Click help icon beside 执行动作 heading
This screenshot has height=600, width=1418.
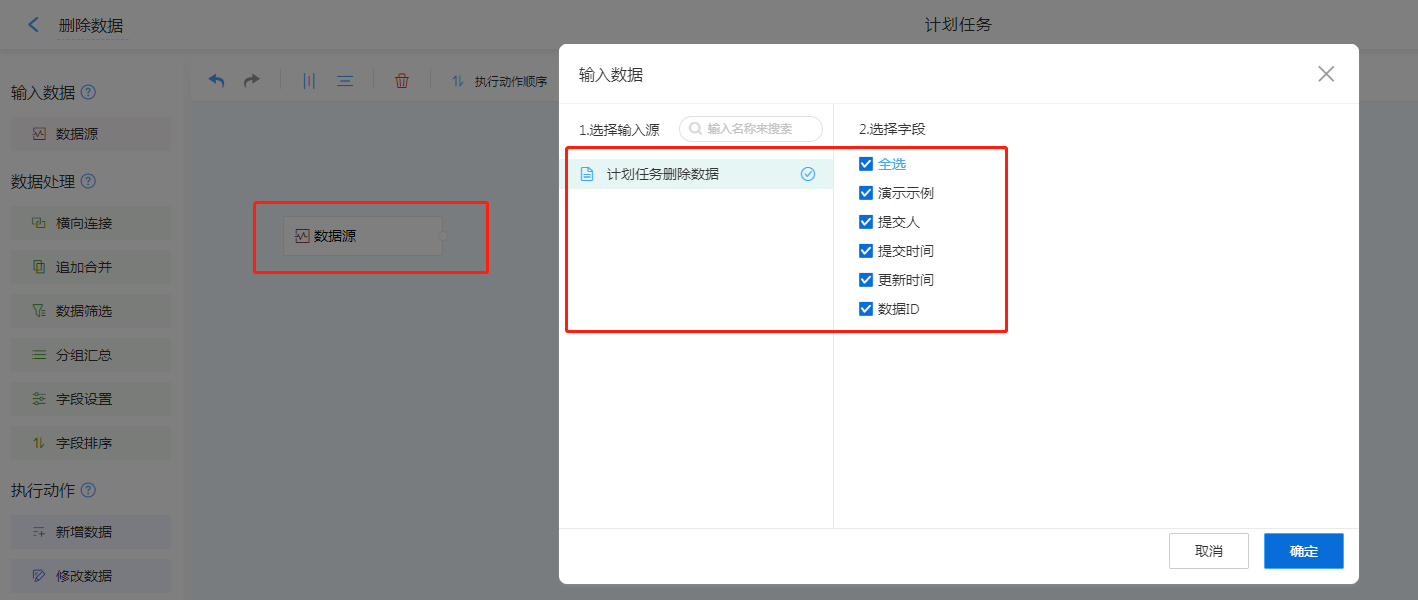point(88,490)
